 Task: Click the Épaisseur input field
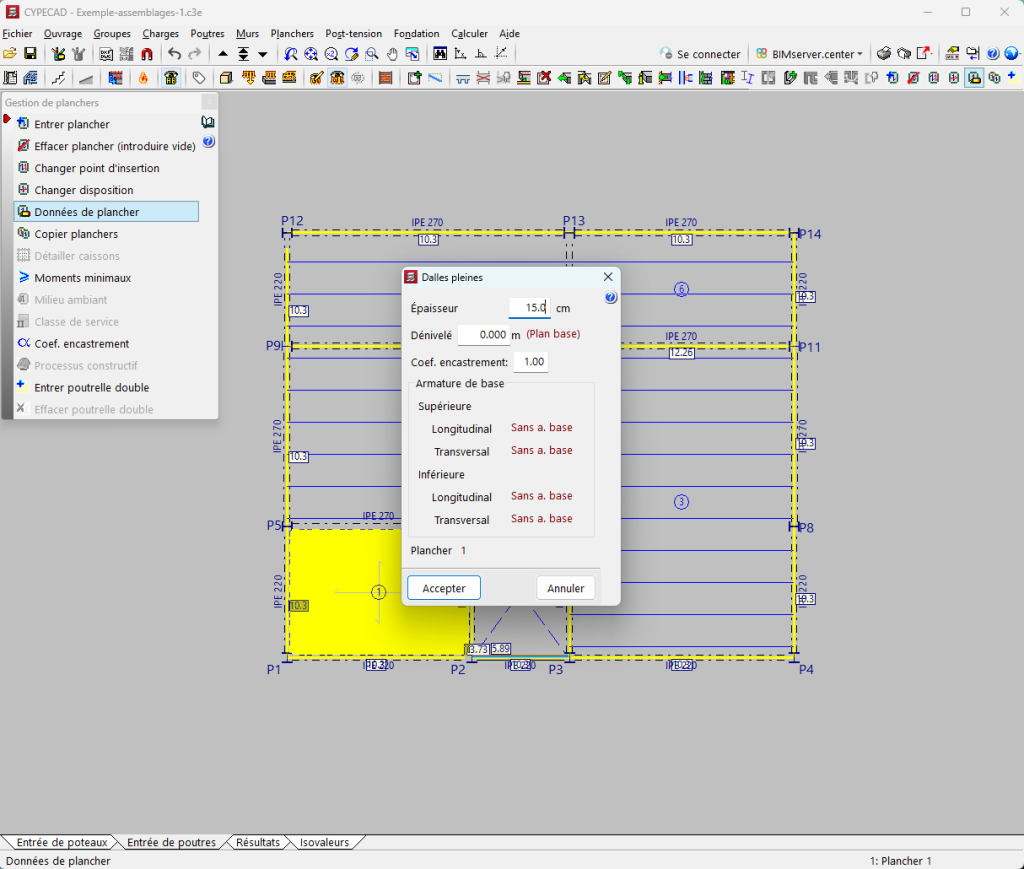tap(530, 308)
